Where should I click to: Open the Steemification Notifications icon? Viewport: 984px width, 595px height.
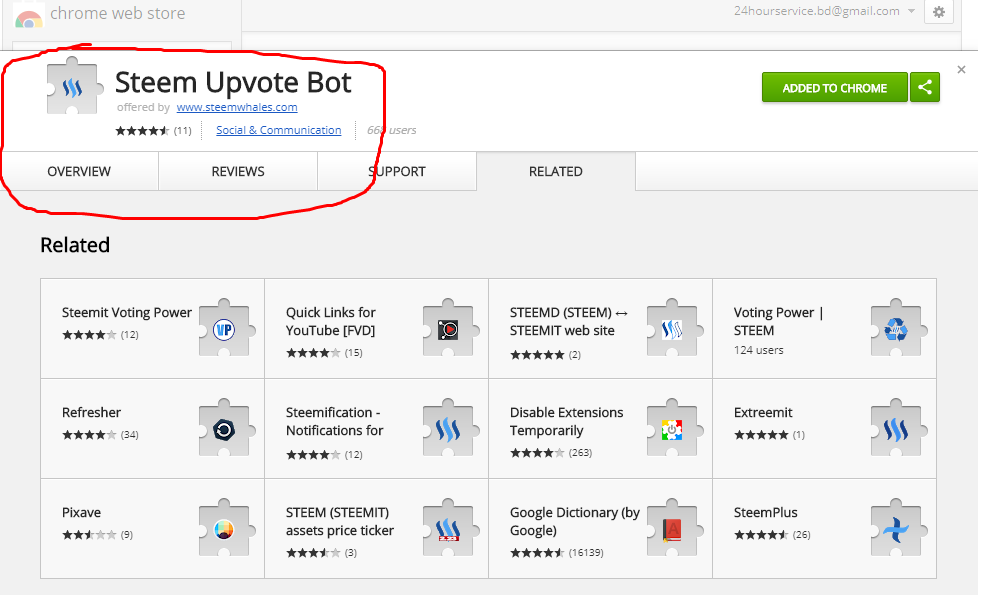451,429
